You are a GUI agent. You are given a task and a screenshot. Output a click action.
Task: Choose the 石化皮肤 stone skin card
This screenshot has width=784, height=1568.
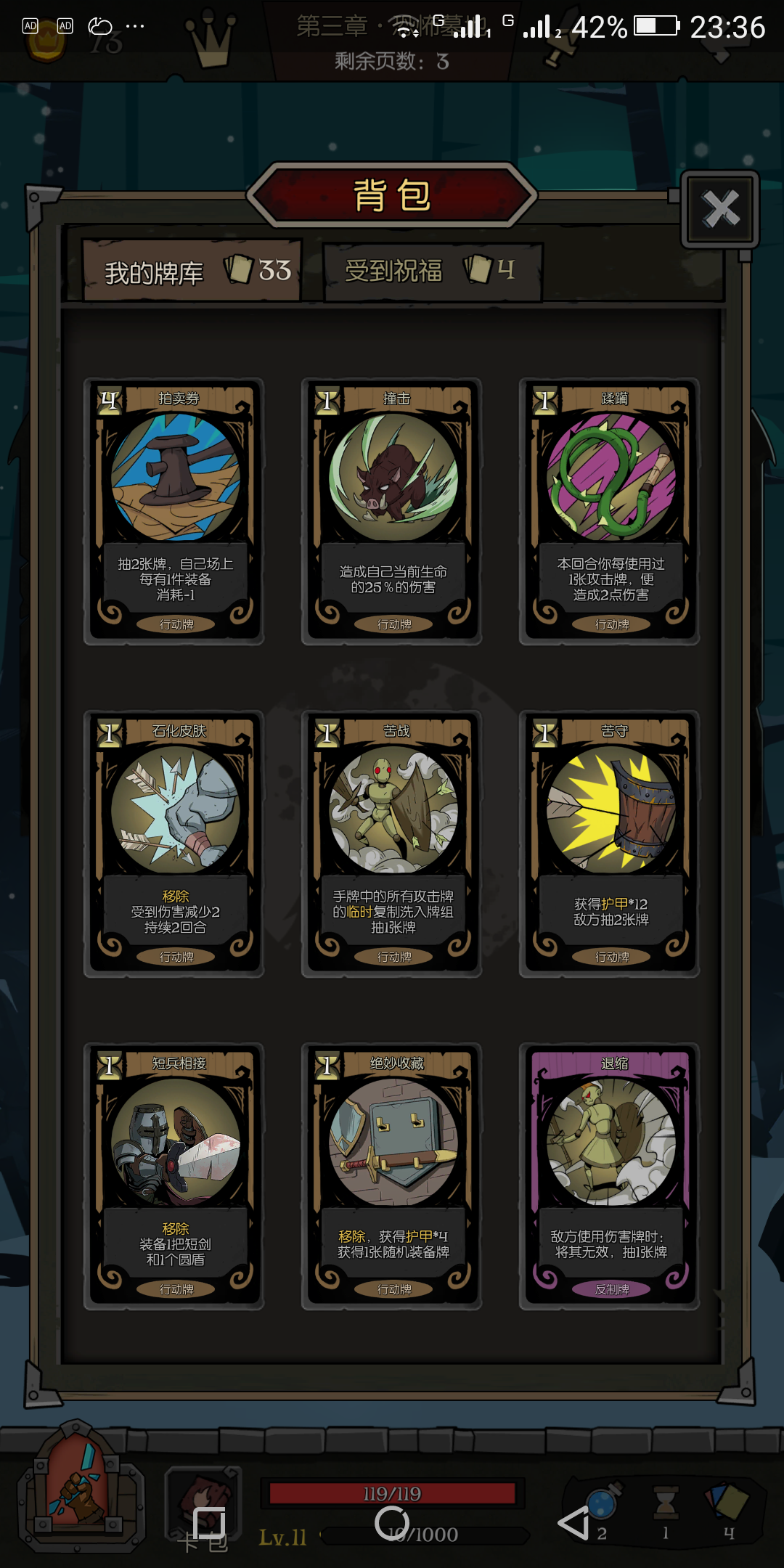[x=174, y=844]
